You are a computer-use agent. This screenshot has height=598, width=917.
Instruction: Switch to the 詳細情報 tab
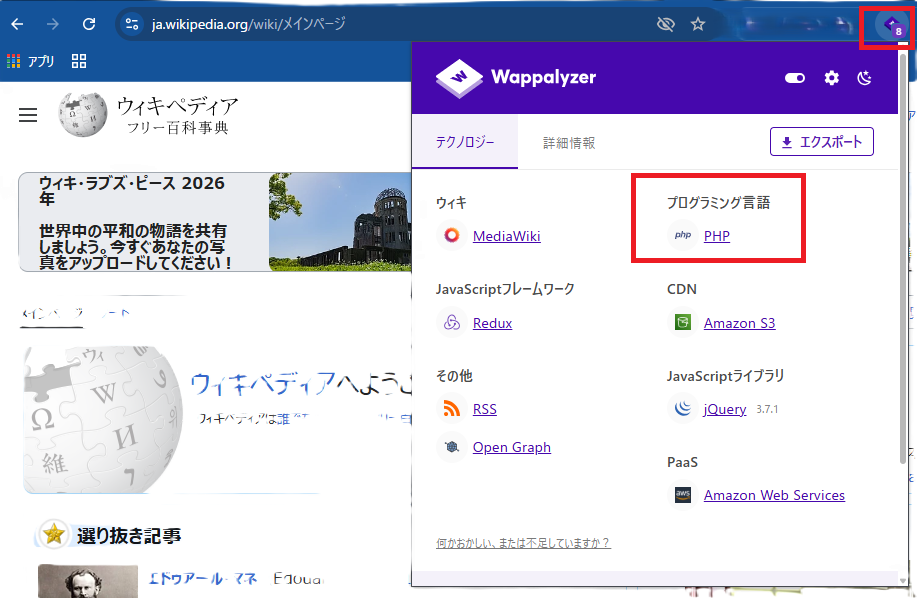(569, 143)
